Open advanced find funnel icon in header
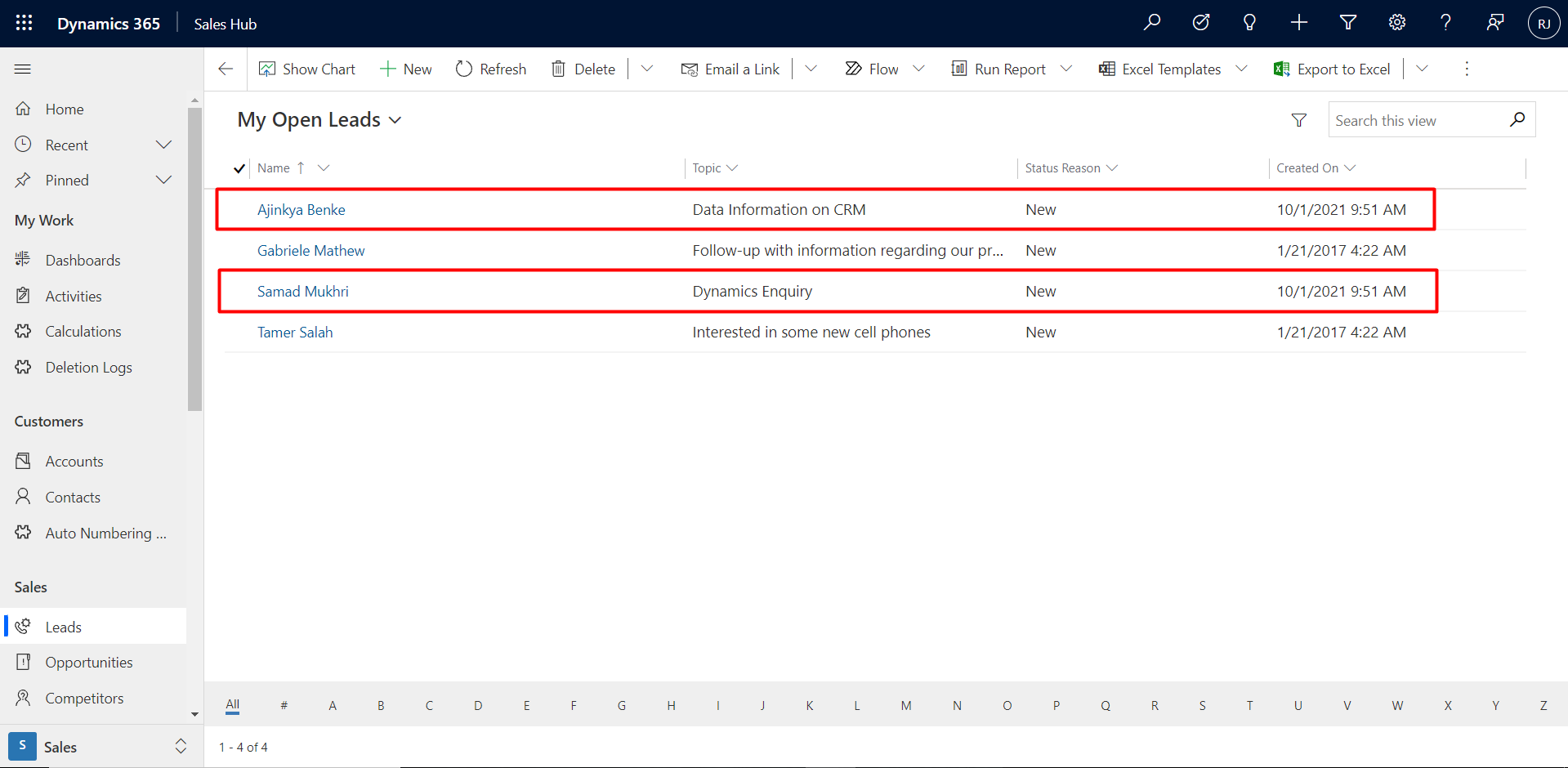 pos(1348,23)
